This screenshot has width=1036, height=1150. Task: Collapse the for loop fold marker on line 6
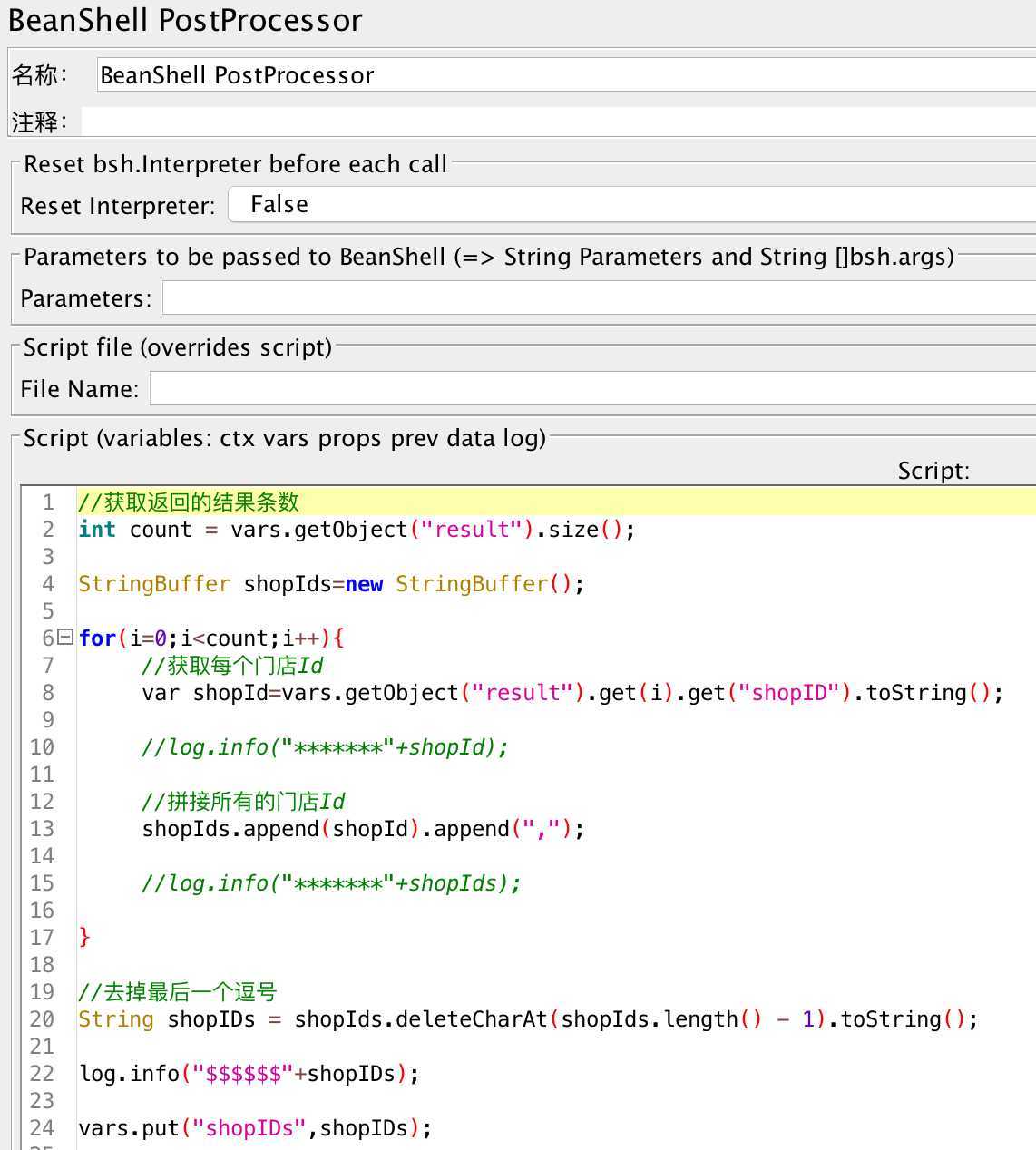point(64,638)
